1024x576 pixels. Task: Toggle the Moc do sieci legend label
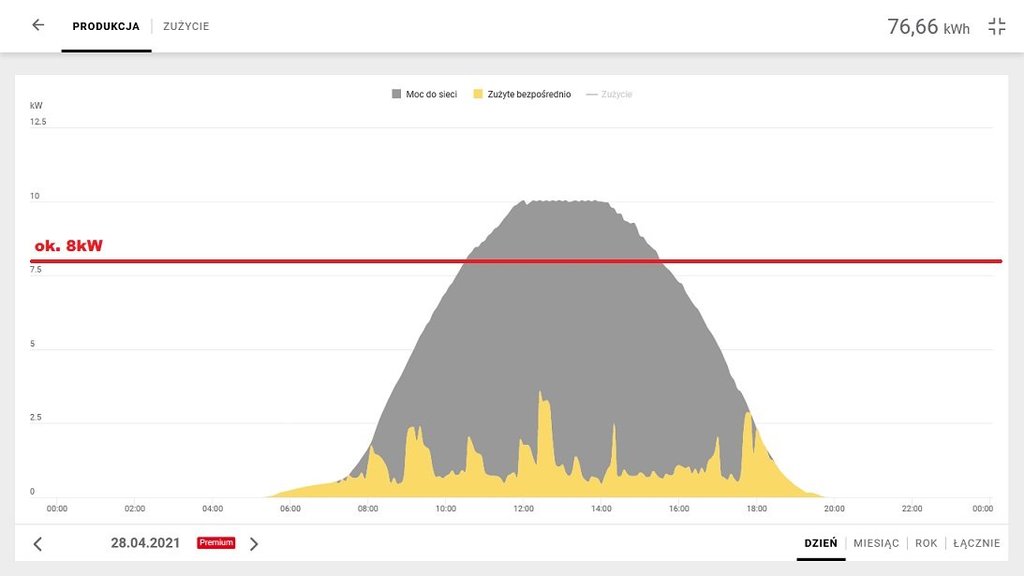pos(431,94)
